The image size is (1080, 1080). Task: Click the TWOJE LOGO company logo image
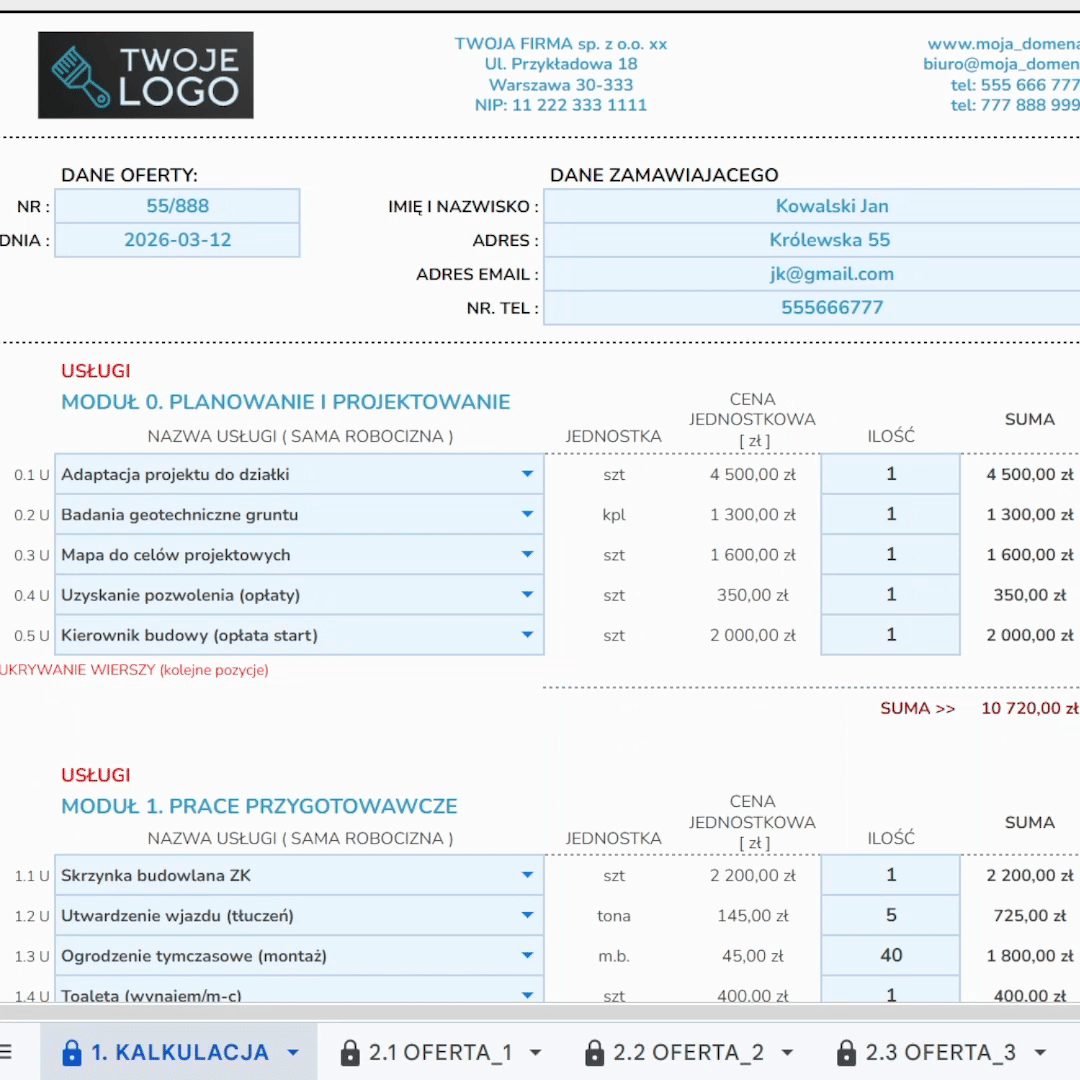(x=145, y=75)
